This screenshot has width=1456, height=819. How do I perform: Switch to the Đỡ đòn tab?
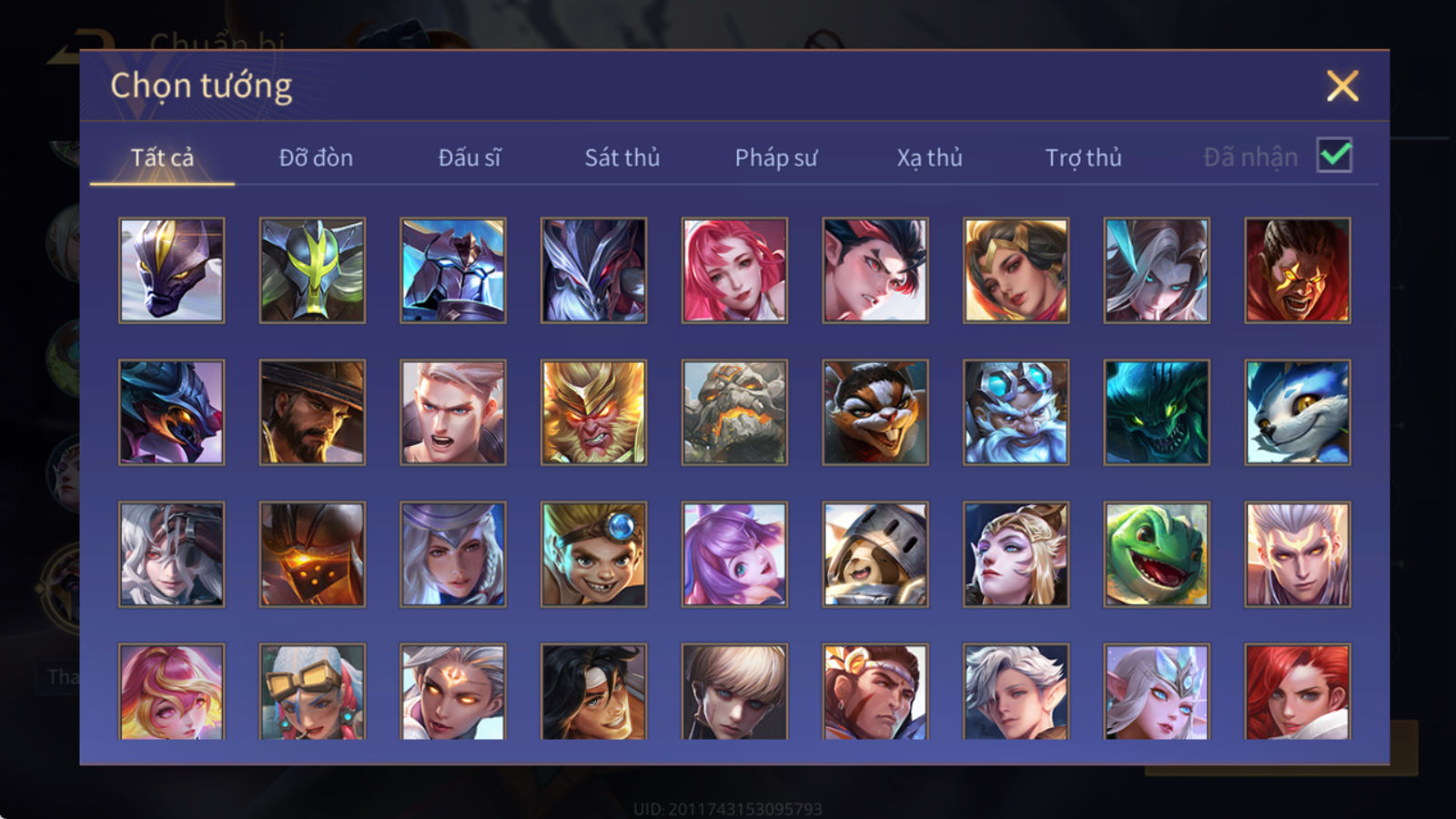click(316, 157)
